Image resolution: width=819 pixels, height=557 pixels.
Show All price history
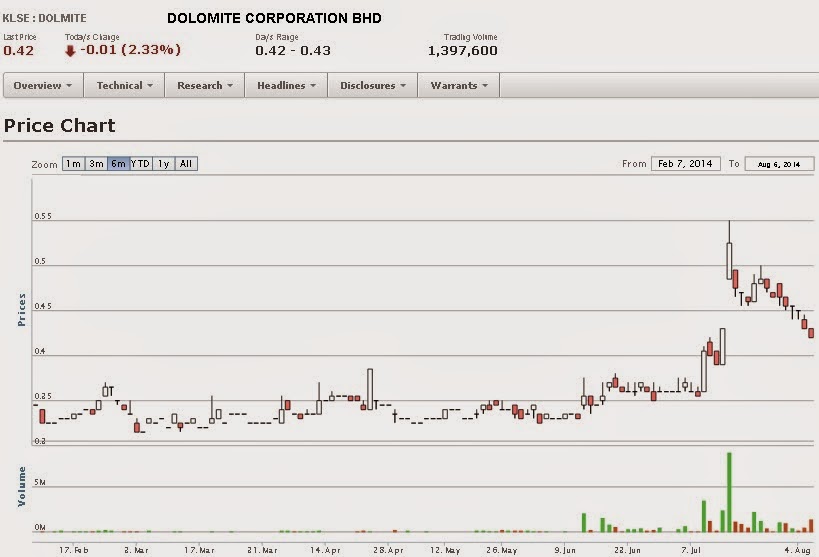tap(186, 164)
